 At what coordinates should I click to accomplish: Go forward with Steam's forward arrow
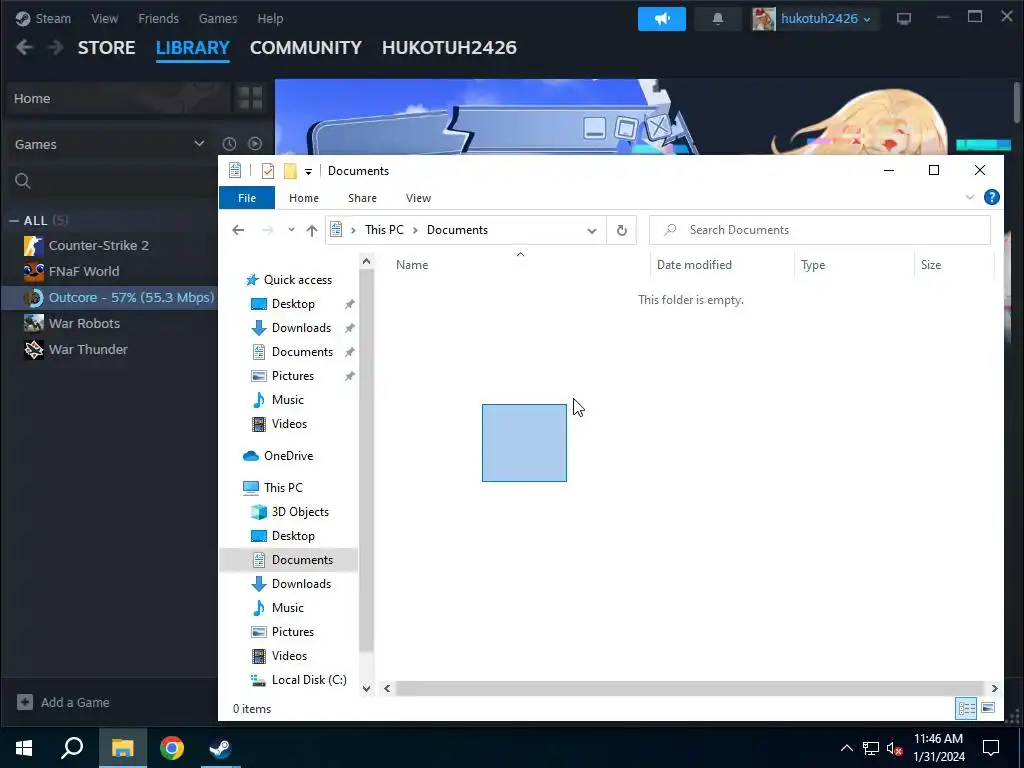56,48
